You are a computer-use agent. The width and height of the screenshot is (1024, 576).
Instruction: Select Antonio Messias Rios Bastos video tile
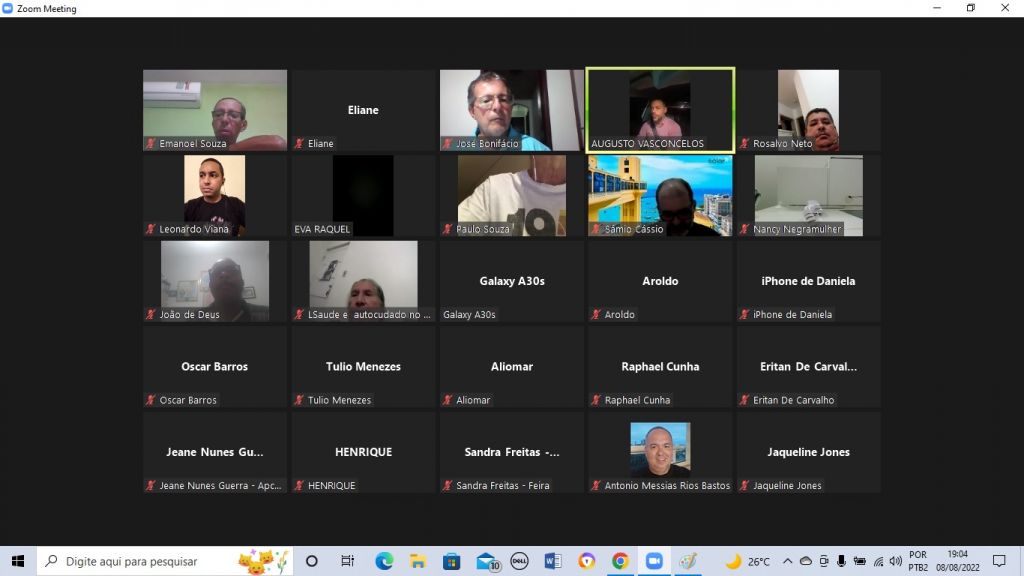coord(660,453)
